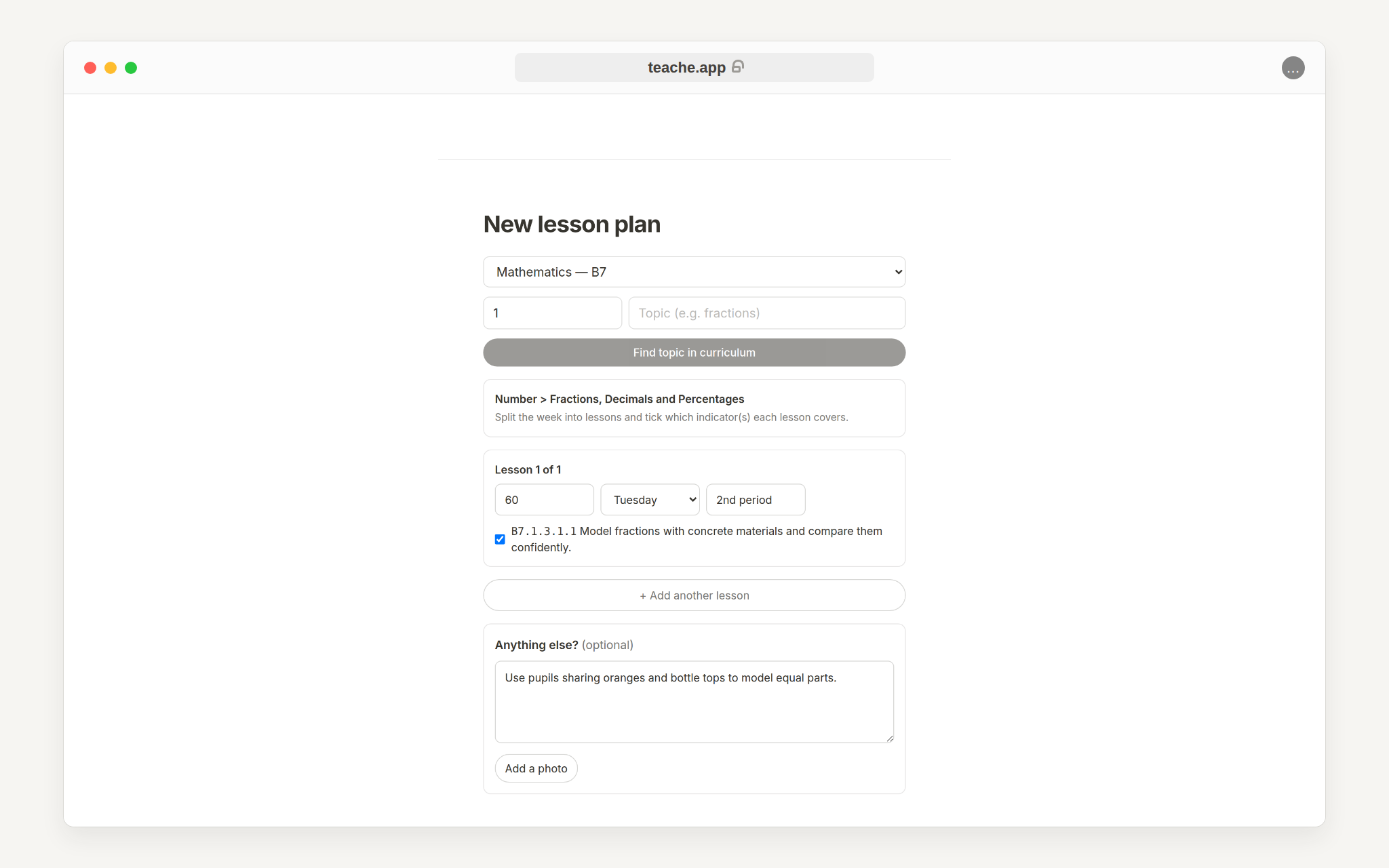1389x868 pixels.
Task: Click the indicator text Model fractions label
Action: point(697,539)
